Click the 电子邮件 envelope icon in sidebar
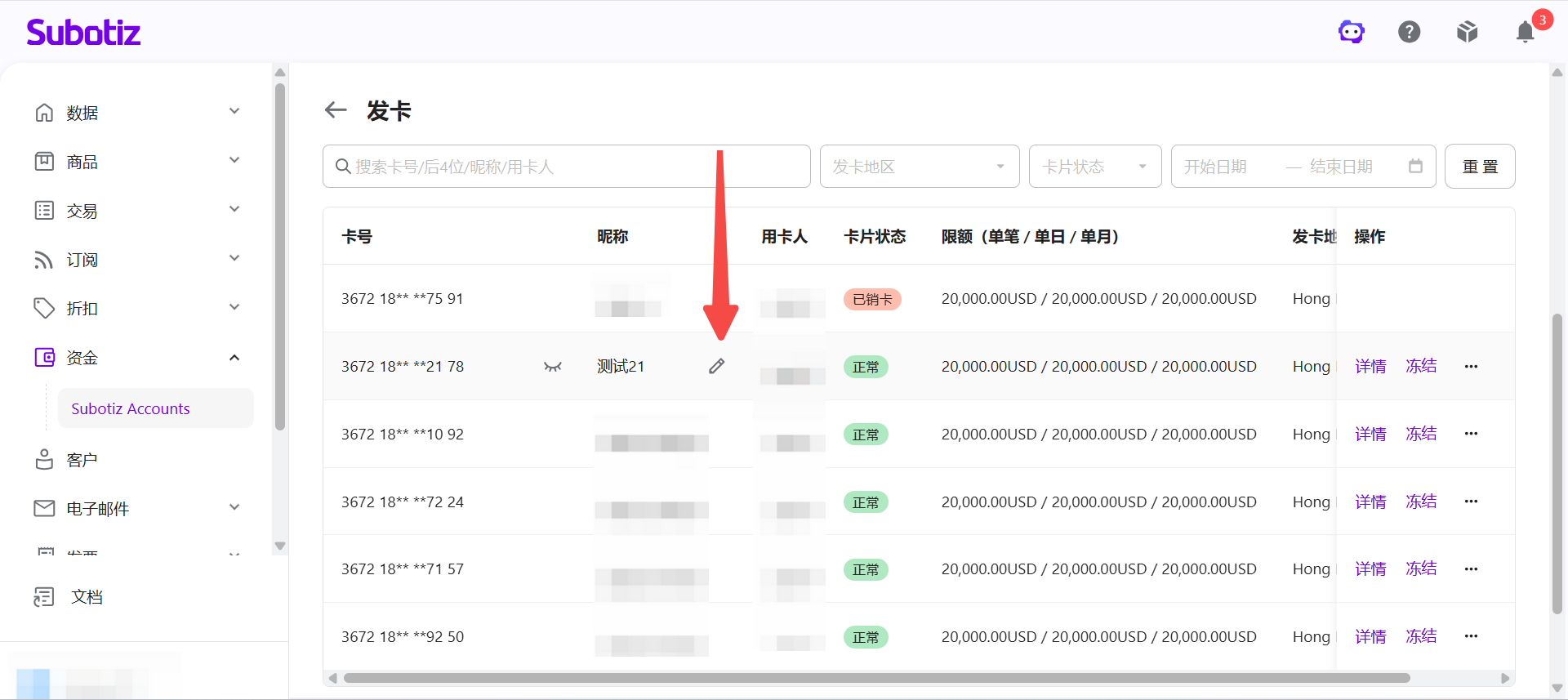Screen dimensions: 1568x700 click(x=44, y=508)
